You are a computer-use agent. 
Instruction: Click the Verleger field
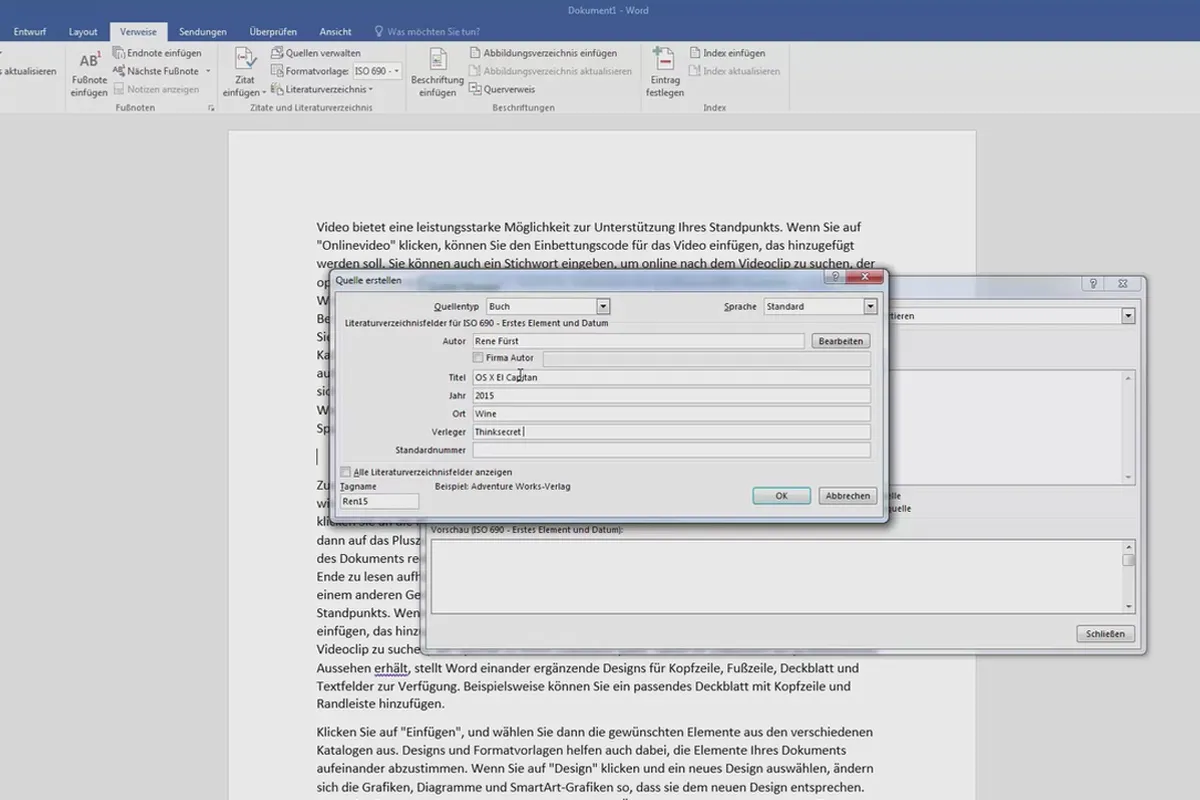click(x=671, y=432)
